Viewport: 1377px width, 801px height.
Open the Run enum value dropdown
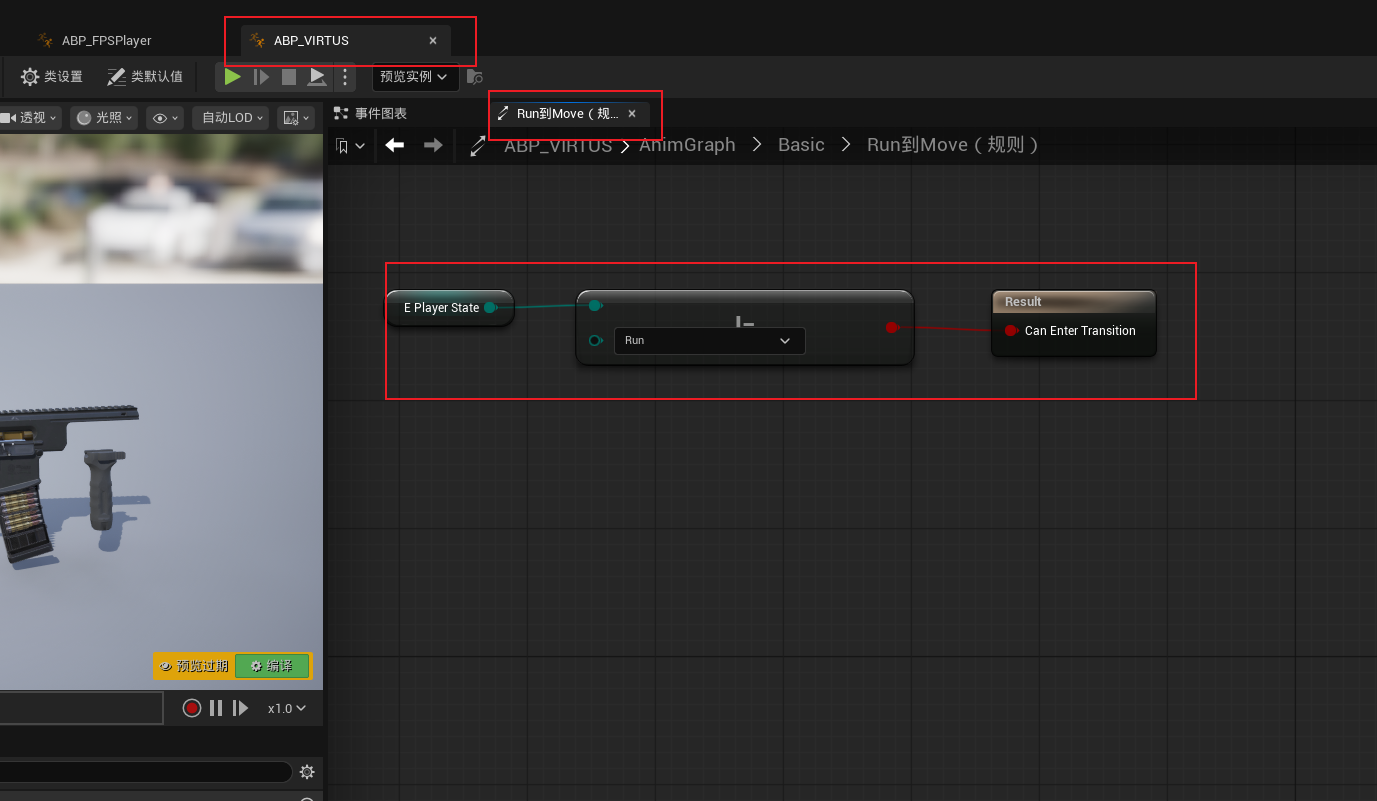point(709,341)
